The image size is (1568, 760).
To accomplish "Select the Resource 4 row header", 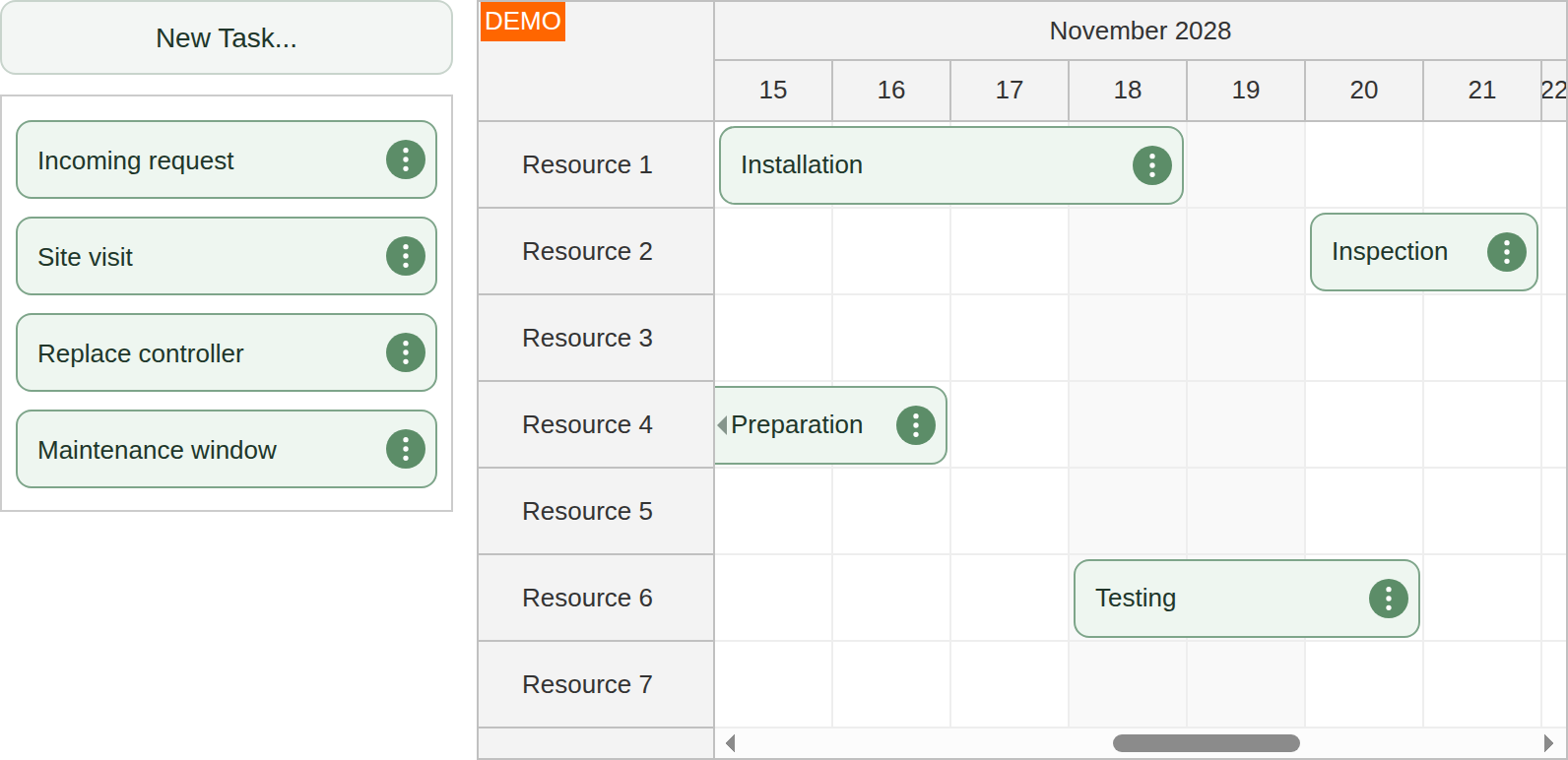I will (x=596, y=425).
